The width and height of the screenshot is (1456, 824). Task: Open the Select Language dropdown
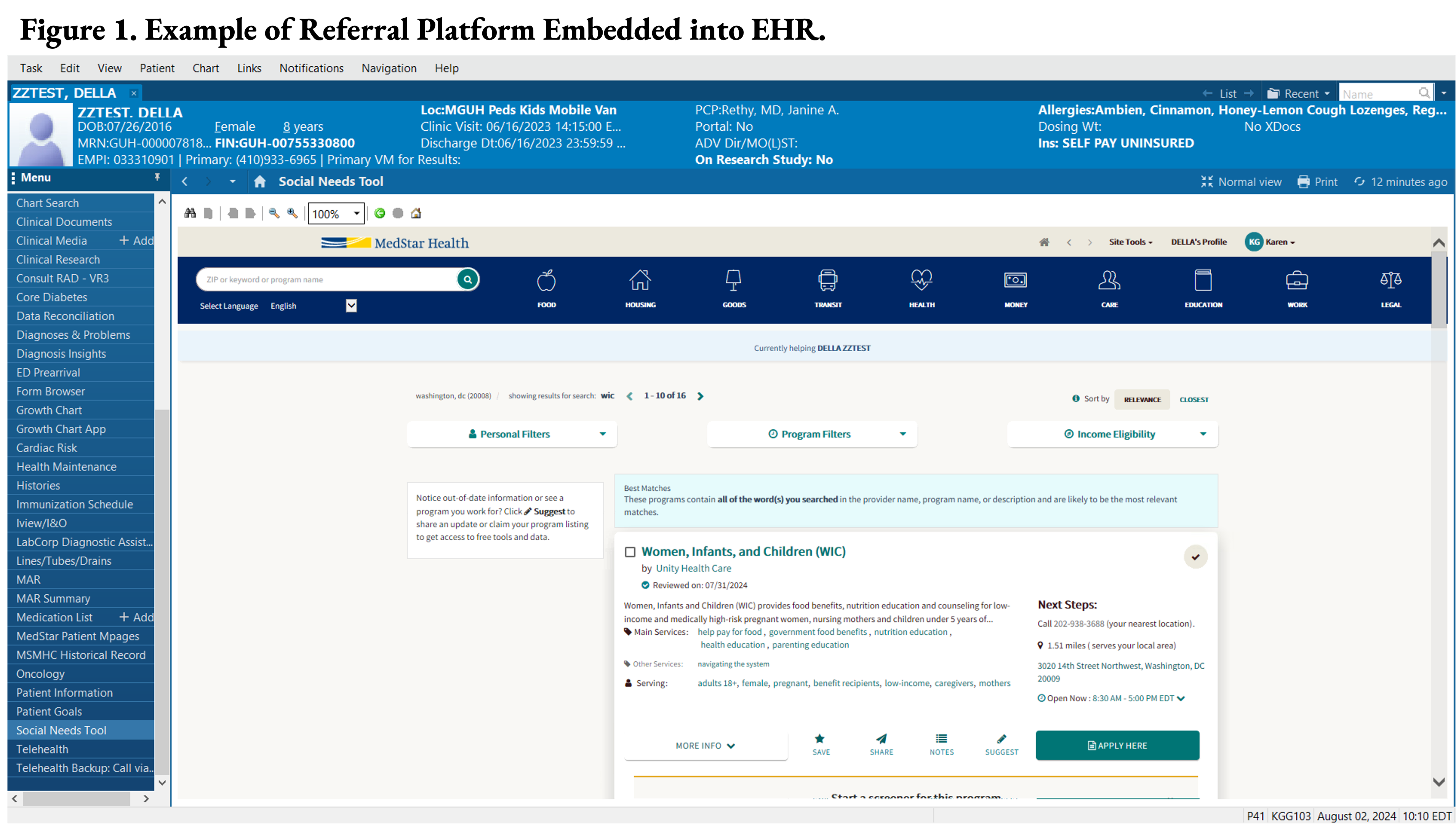pos(351,306)
